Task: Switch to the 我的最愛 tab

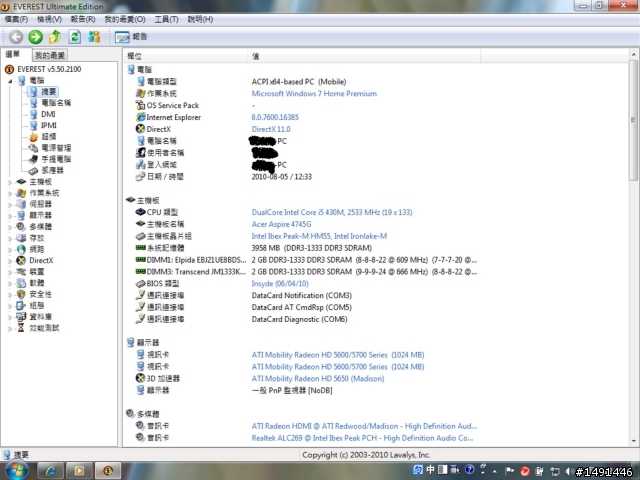Action: click(50, 55)
